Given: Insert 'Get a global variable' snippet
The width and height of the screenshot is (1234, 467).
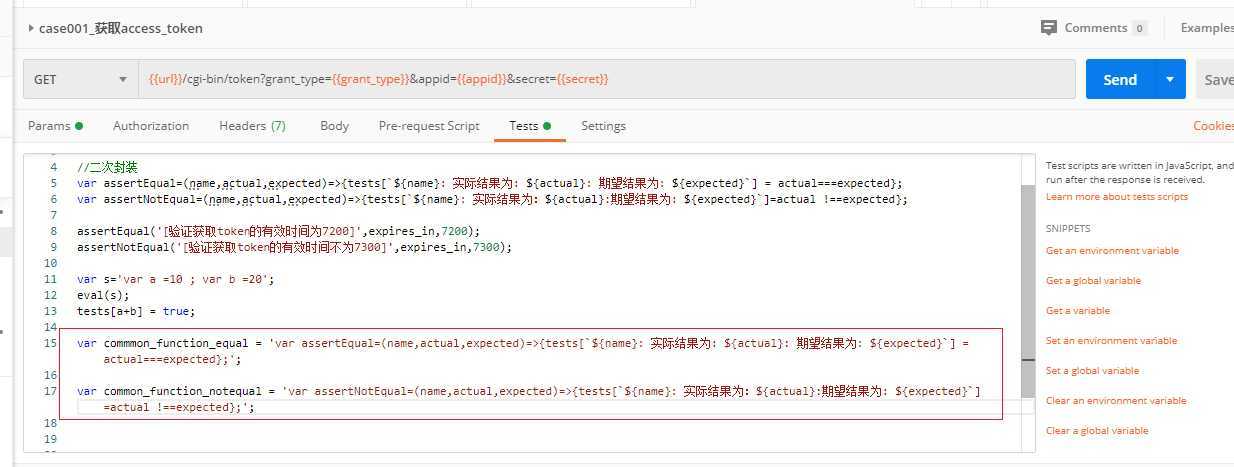Looking at the screenshot, I should [x=1093, y=281].
